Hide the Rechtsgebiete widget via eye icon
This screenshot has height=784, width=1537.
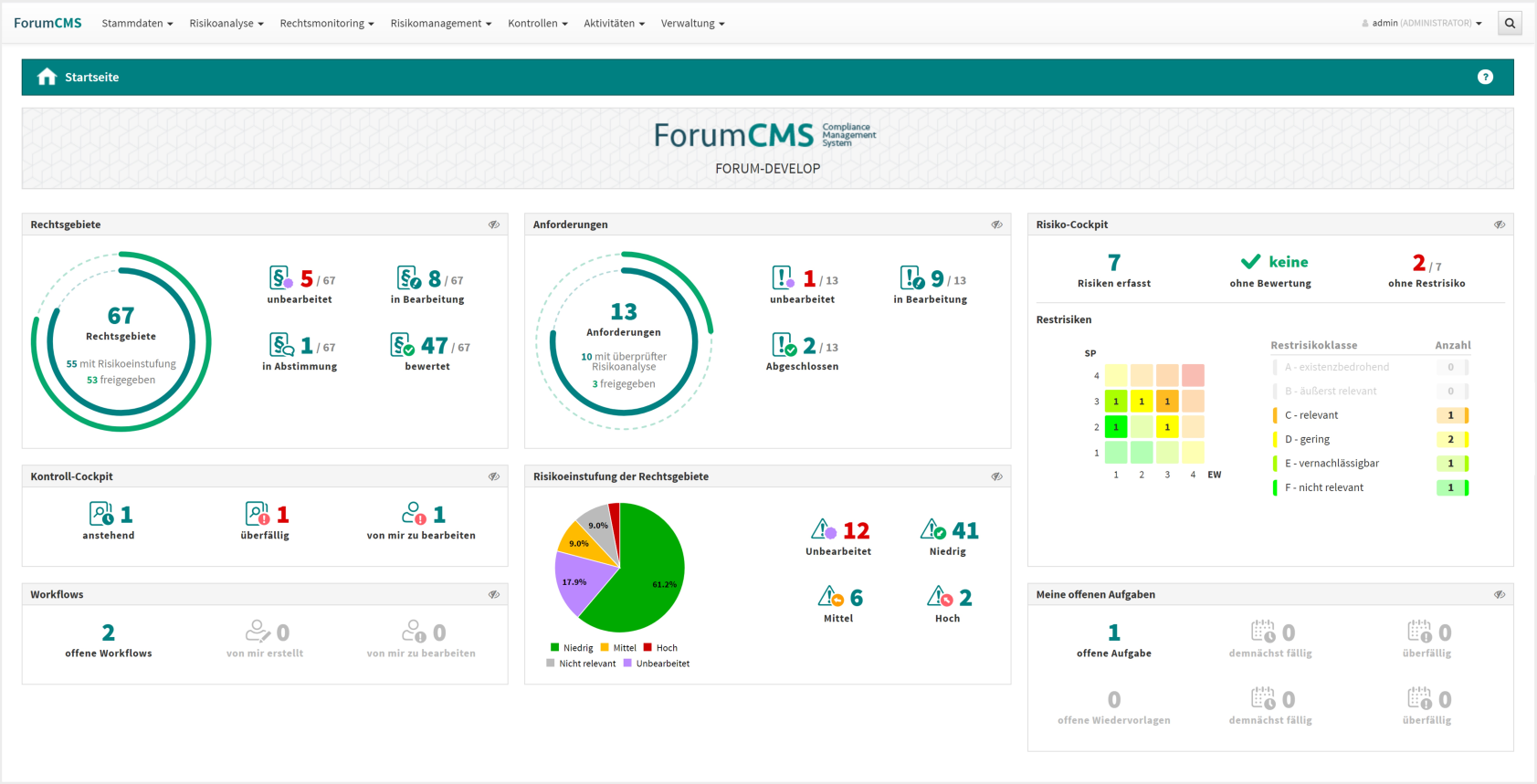(494, 225)
